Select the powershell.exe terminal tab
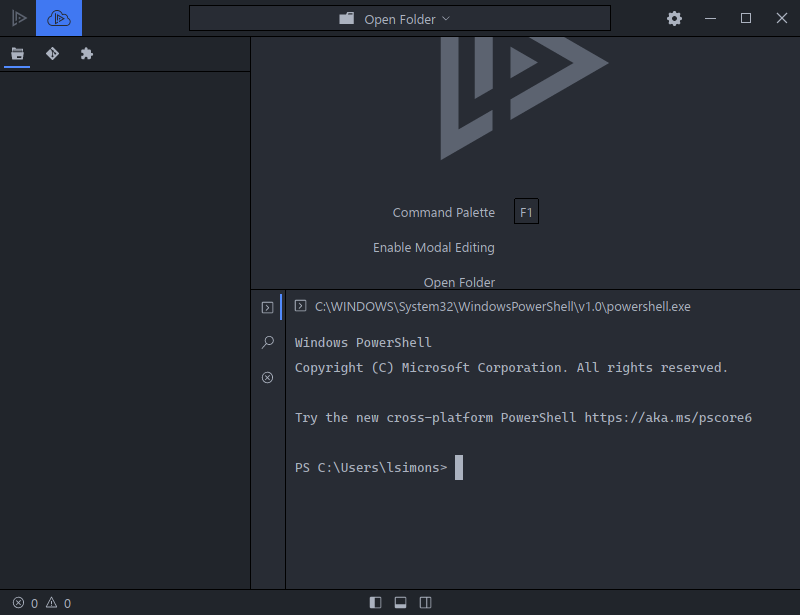Image resolution: width=800 pixels, height=615 pixels. tap(492, 306)
